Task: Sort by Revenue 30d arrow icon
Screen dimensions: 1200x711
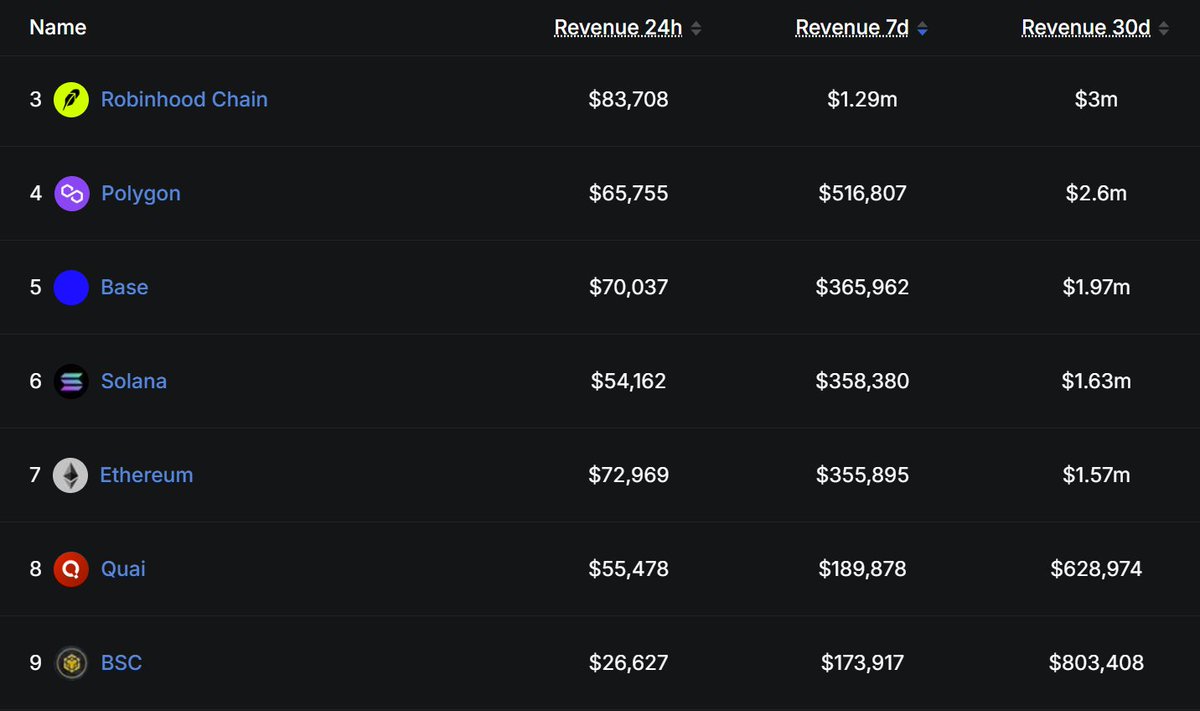Action: [1163, 29]
